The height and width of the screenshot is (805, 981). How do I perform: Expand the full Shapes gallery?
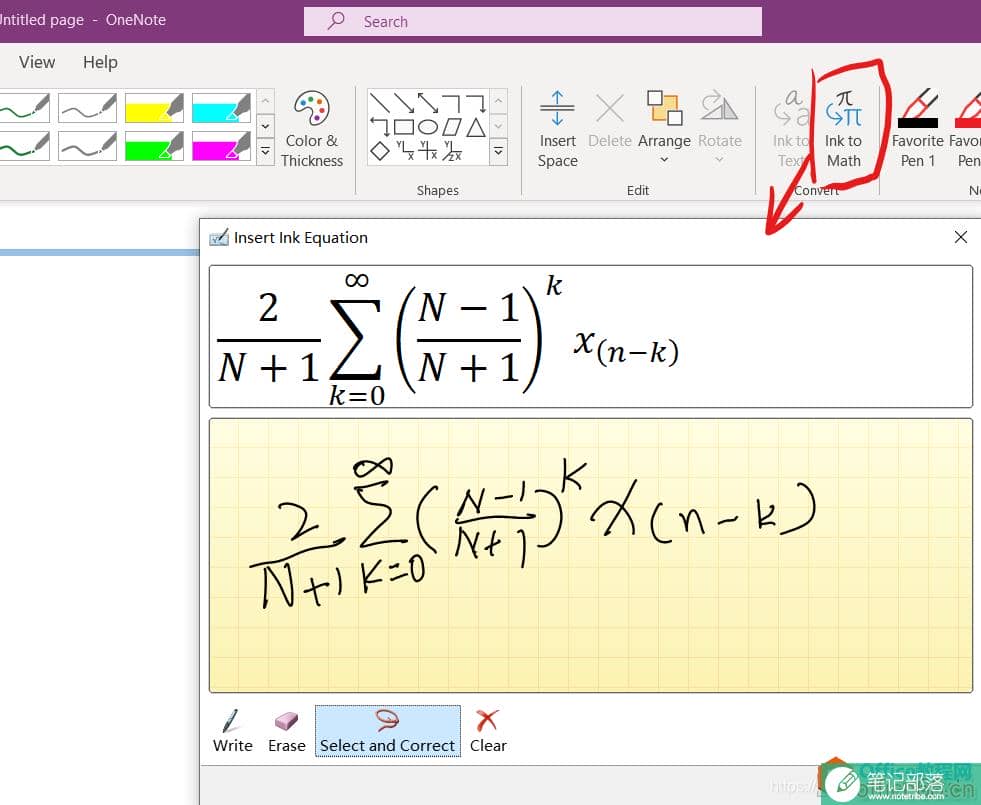click(498, 151)
